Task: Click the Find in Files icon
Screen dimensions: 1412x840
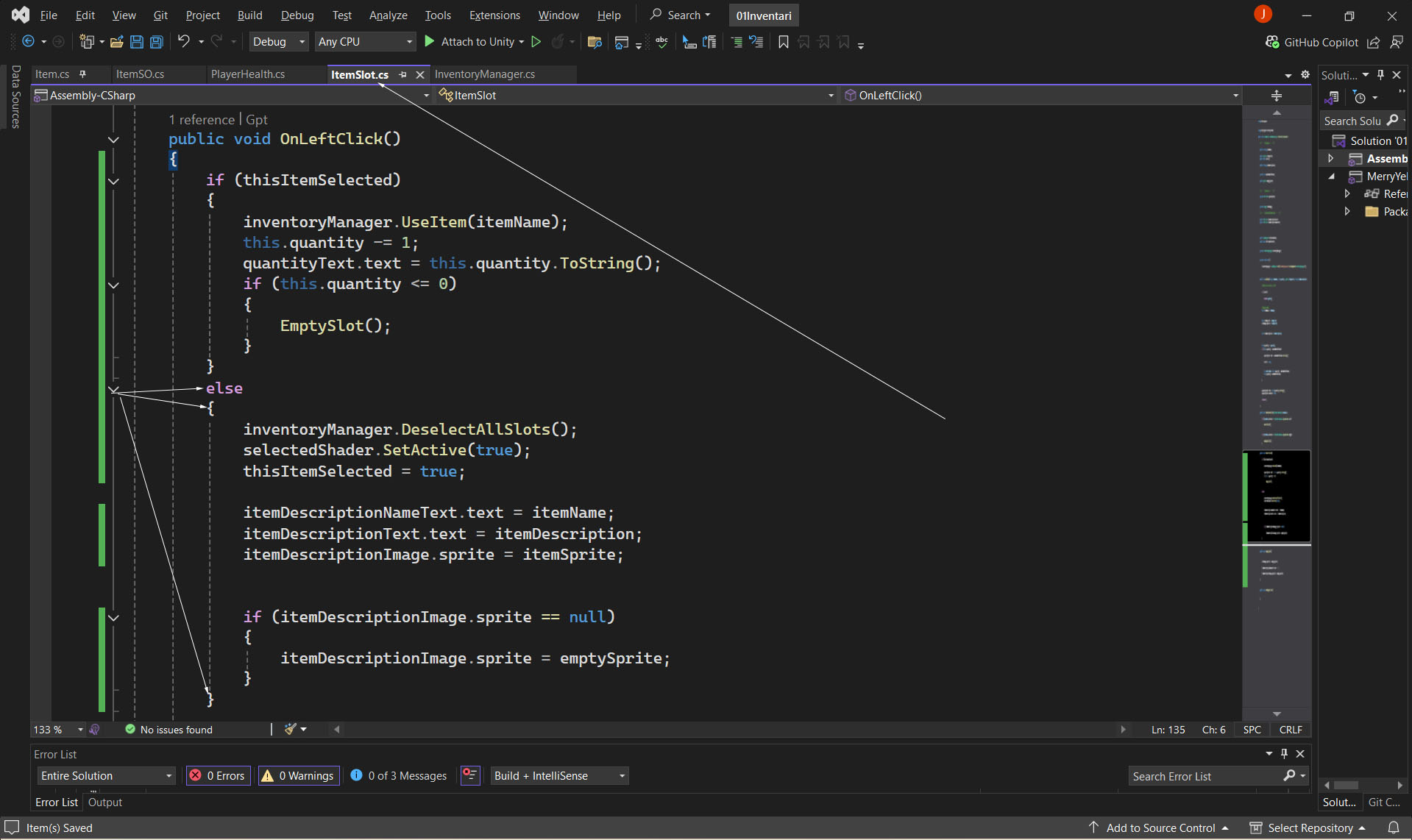Action: pos(595,42)
